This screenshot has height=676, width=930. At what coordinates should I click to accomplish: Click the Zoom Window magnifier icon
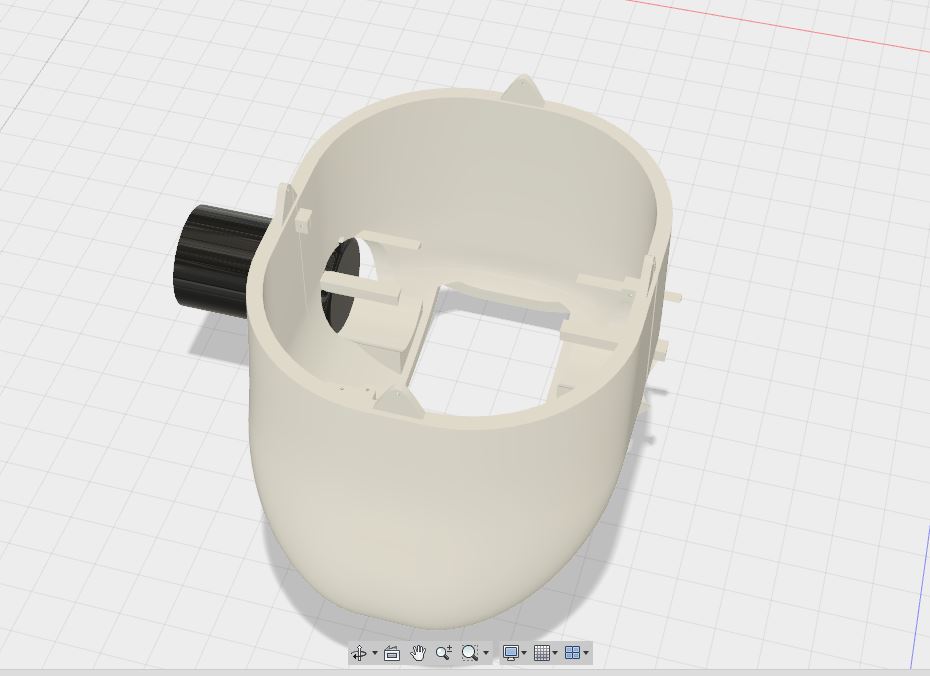point(470,653)
